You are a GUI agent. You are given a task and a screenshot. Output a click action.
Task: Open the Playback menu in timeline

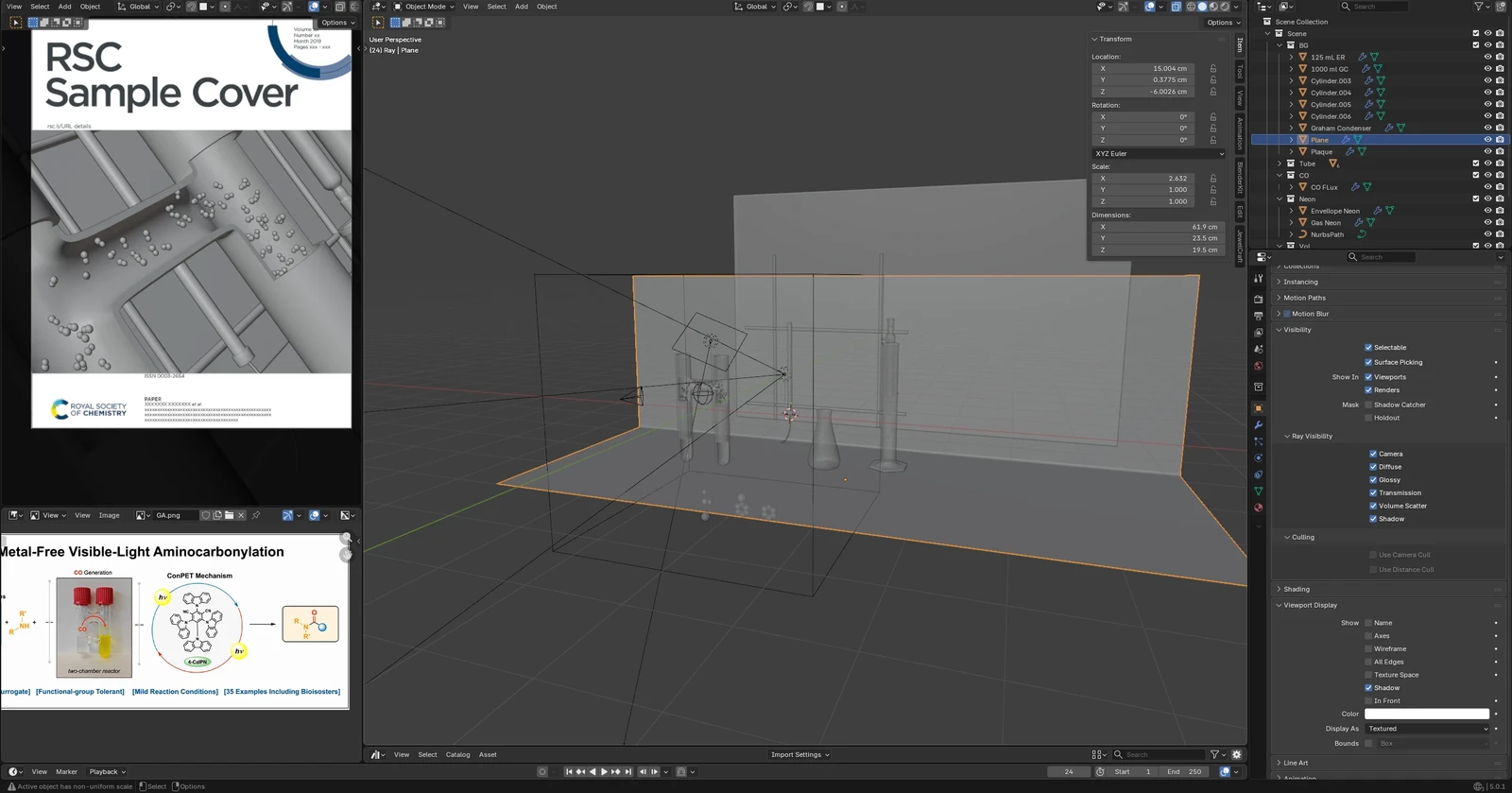tap(107, 771)
